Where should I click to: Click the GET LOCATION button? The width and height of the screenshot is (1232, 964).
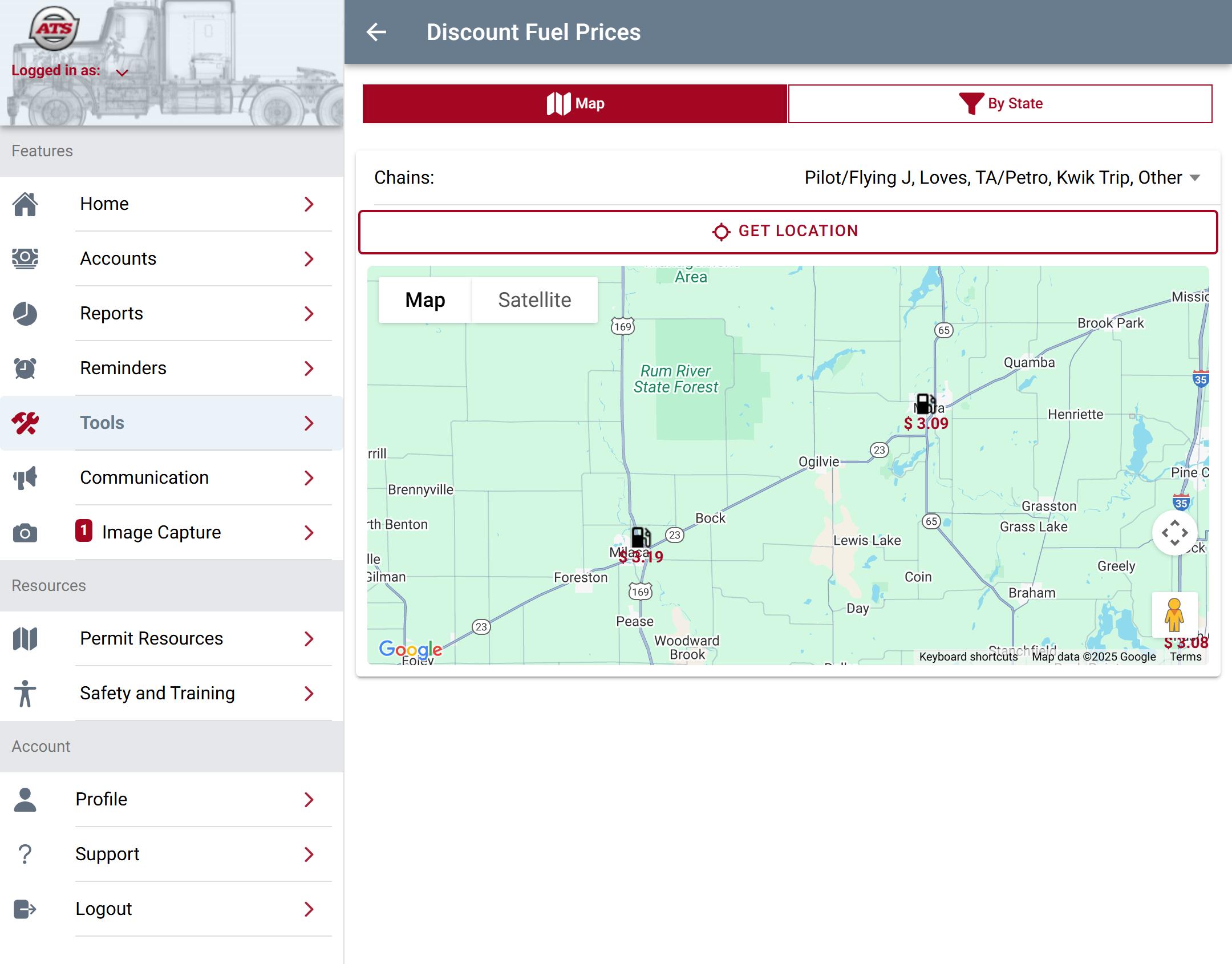[788, 232]
